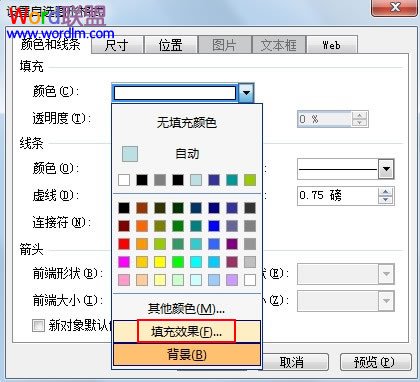Image resolution: width=420 pixels, height=382 pixels.
Task: Pick the dark orange swatch
Action: pos(142,226)
